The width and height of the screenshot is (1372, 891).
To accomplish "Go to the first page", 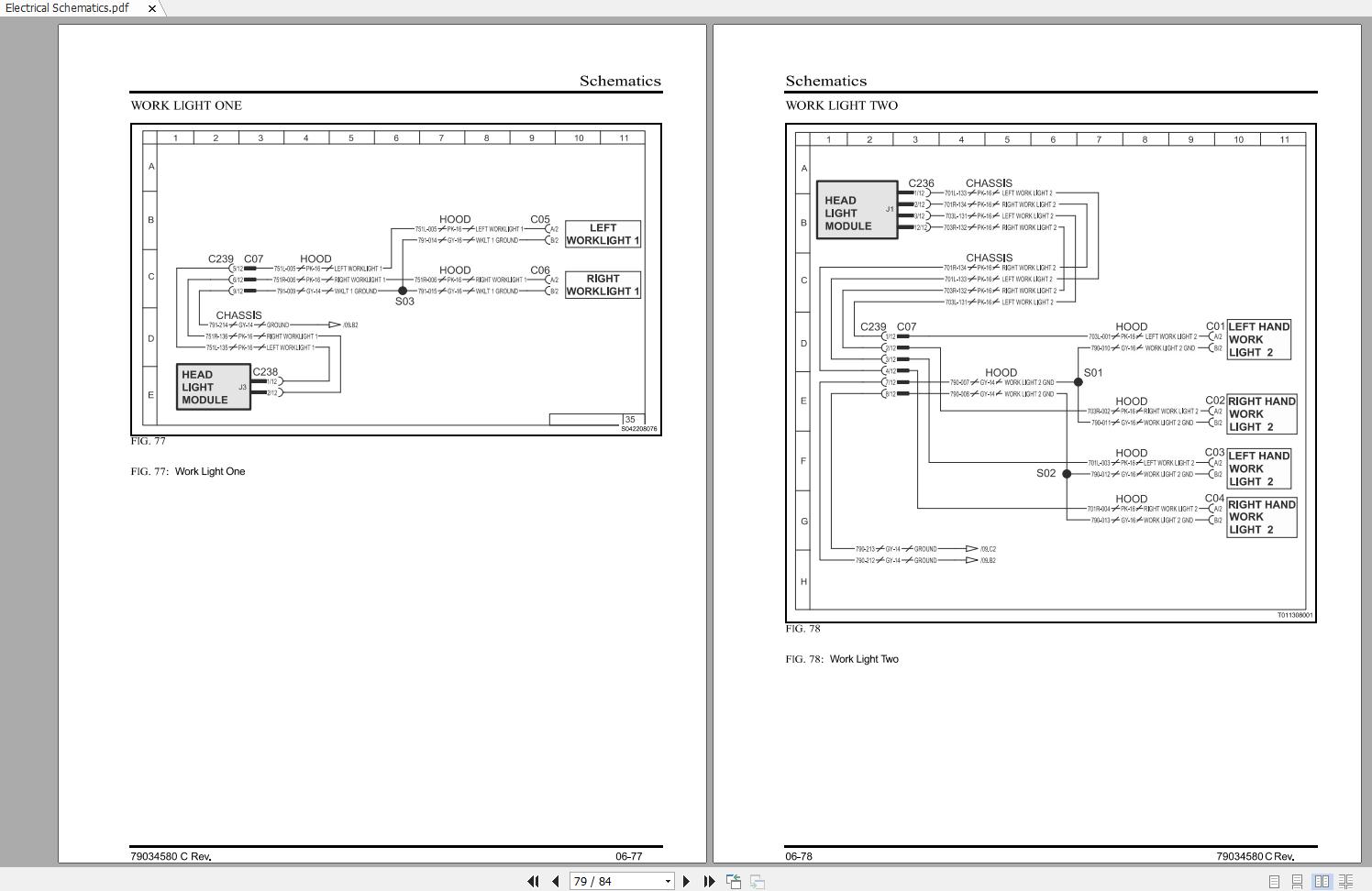I will [x=533, y=881].
